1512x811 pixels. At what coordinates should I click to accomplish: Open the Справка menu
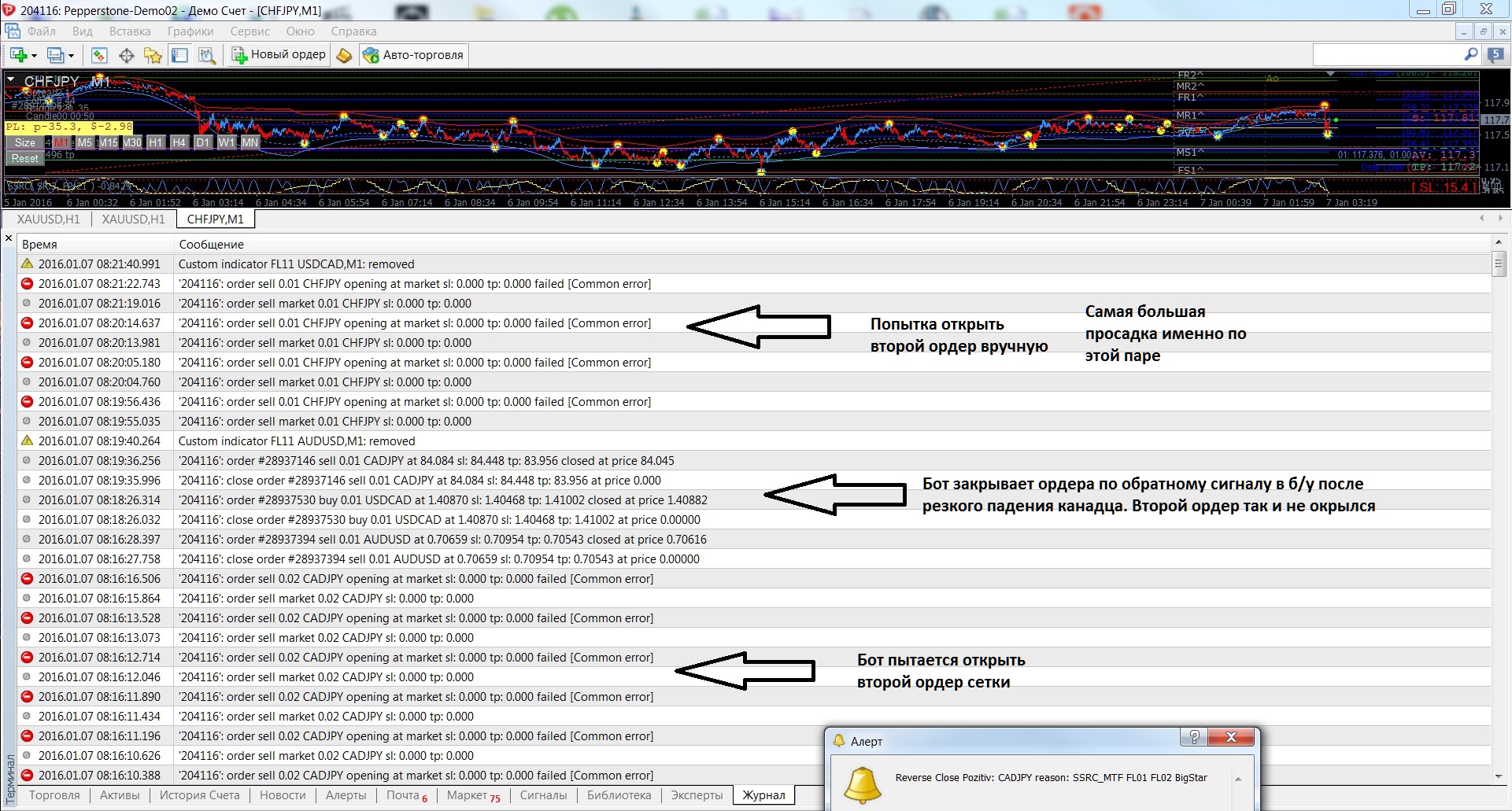click(x=353, y=31)
